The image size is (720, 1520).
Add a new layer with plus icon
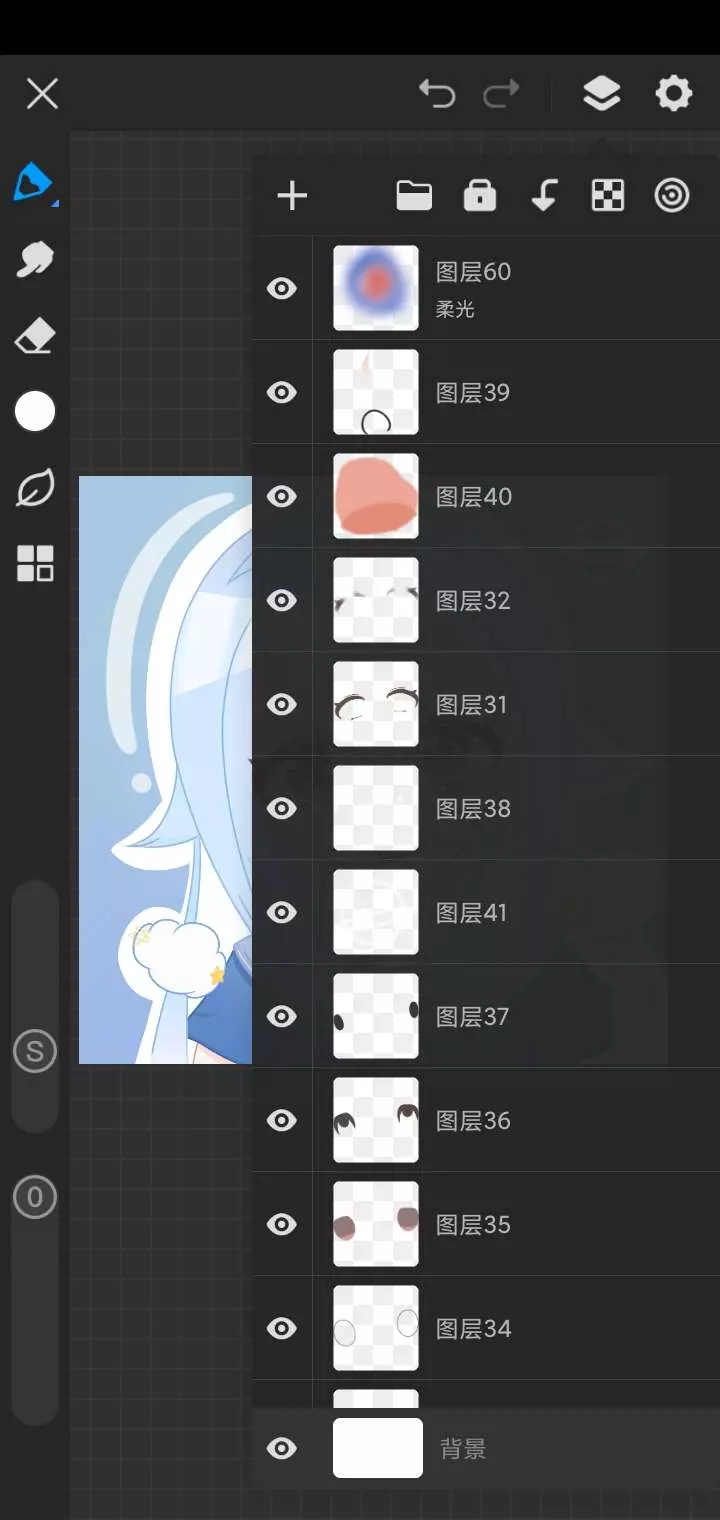click(292, 196)
